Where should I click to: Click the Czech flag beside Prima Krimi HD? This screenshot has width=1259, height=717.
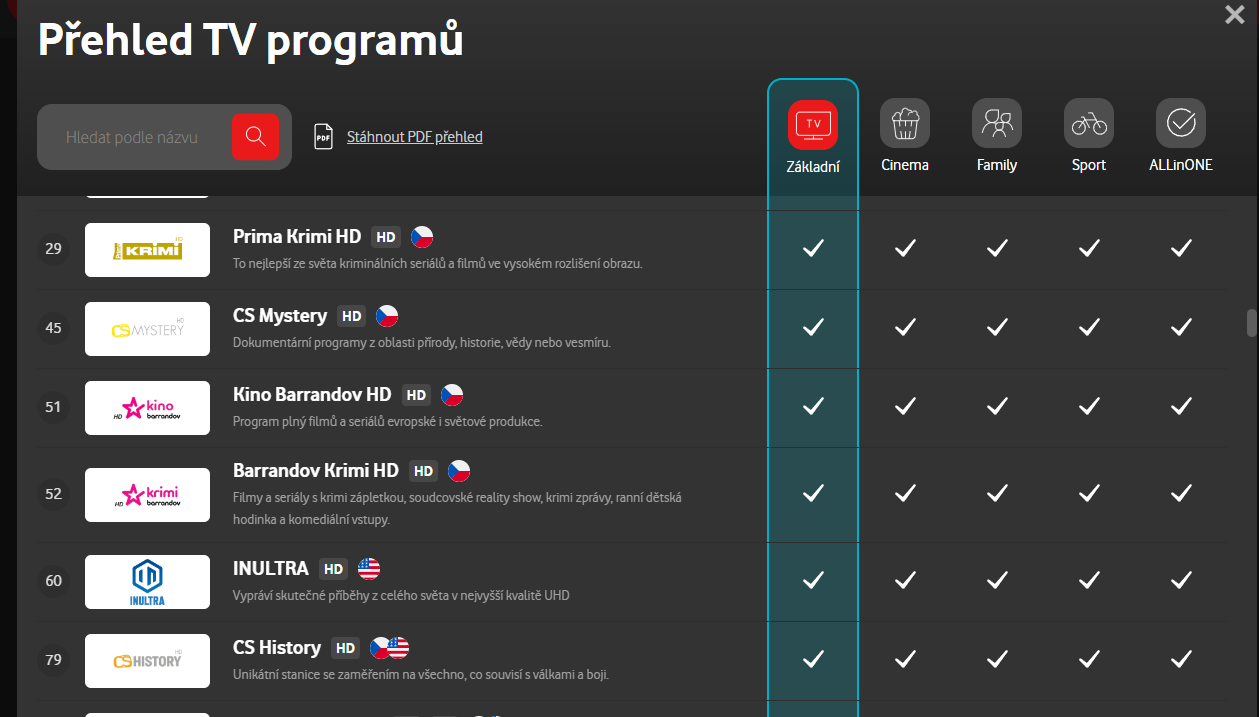[x=422, y=237]
